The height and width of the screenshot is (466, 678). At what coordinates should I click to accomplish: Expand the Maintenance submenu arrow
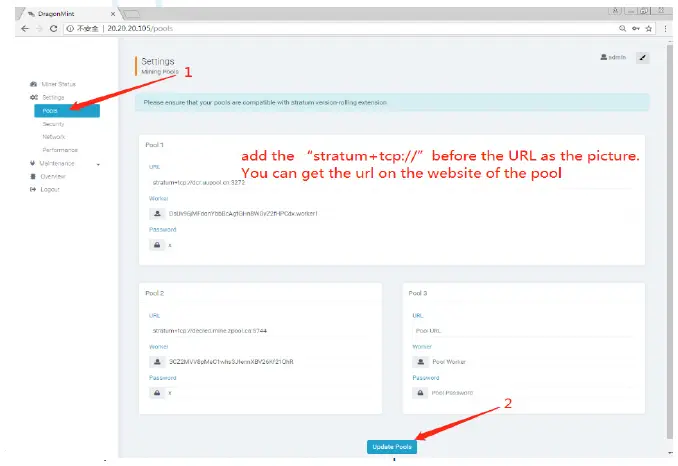click(99, 164)
